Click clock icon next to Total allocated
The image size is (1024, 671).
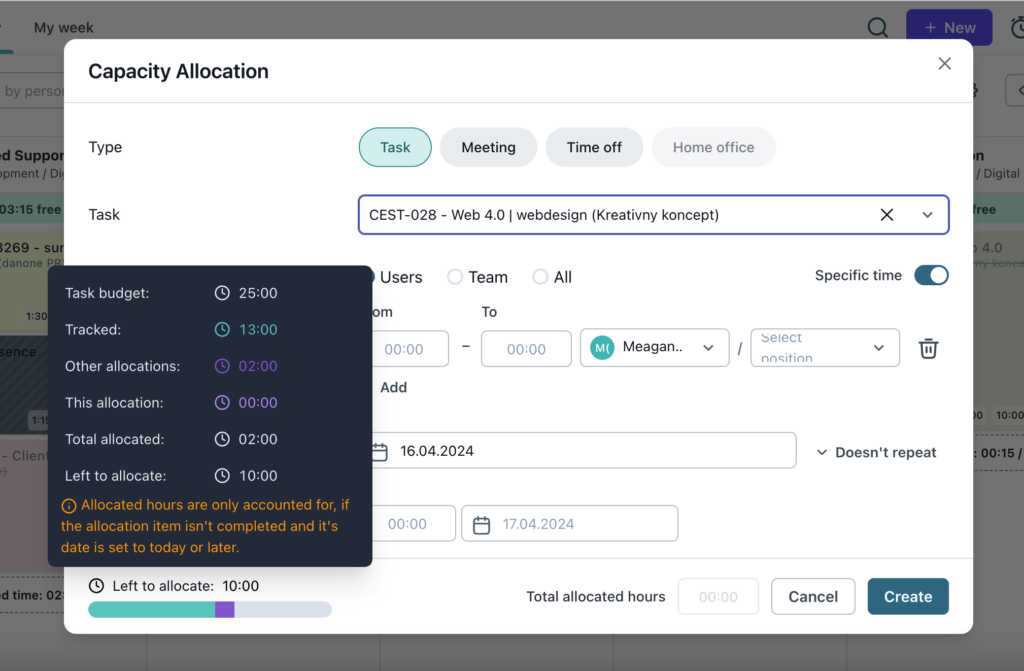222,439
